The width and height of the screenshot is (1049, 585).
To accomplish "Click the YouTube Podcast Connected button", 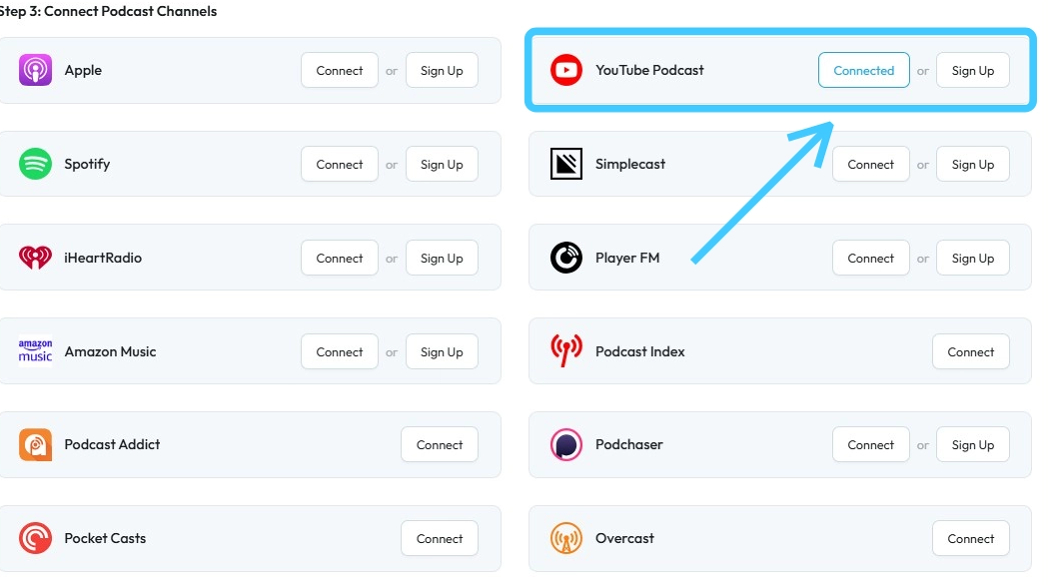I will pos(863,70).
